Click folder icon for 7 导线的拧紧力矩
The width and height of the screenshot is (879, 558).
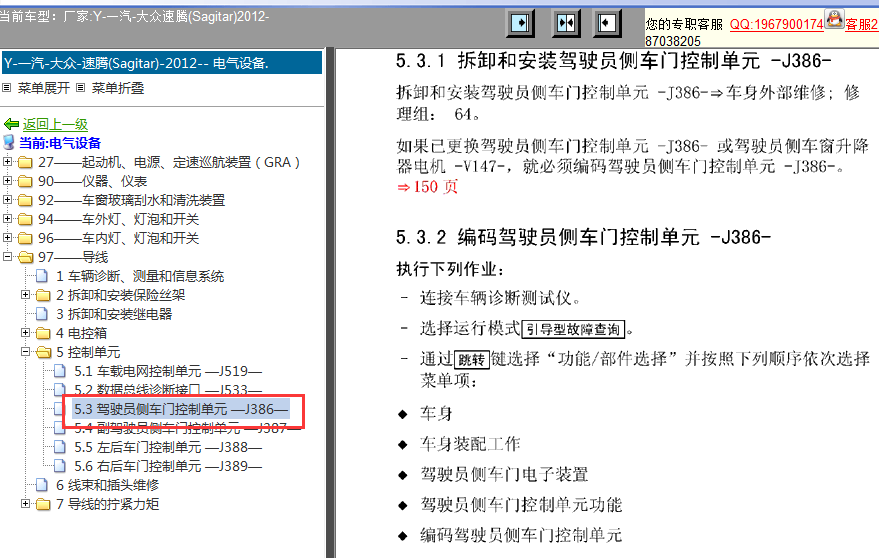point(43,504)
